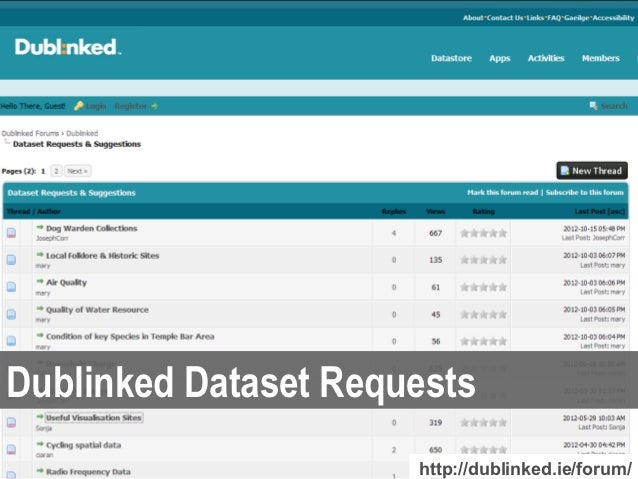This screenshot has width=638, height=479.
Task: Click folder icon for Dog Warden Collections
Action: pos(11,233)
